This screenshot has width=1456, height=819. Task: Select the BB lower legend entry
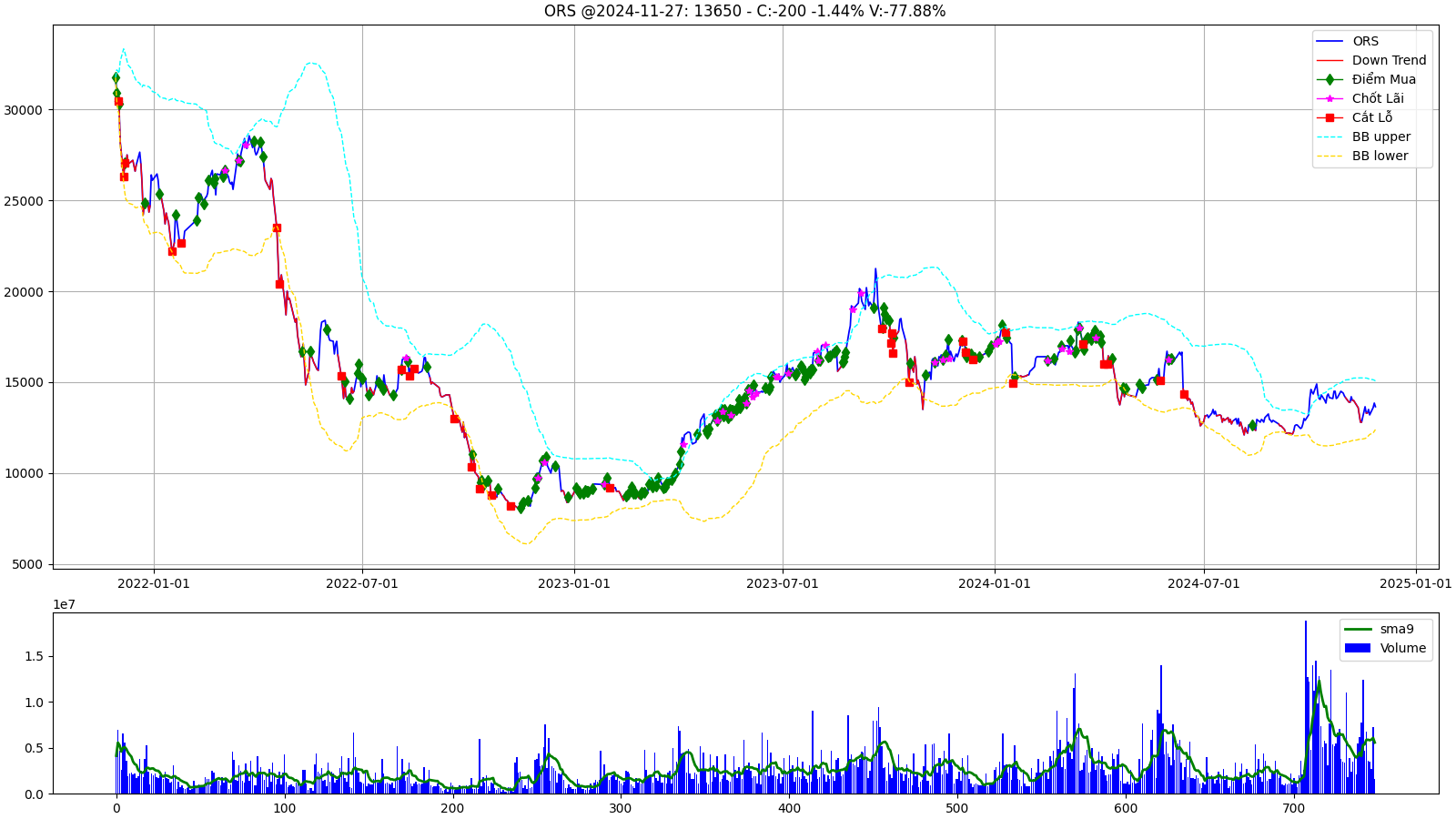tap(1362, 156)
